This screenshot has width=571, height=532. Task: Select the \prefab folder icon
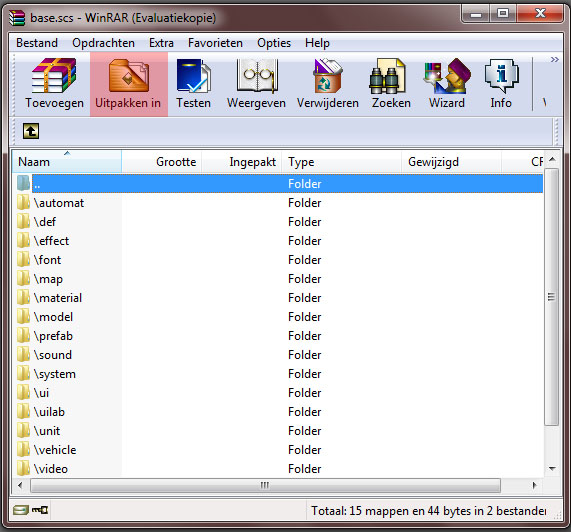[23, 335]
